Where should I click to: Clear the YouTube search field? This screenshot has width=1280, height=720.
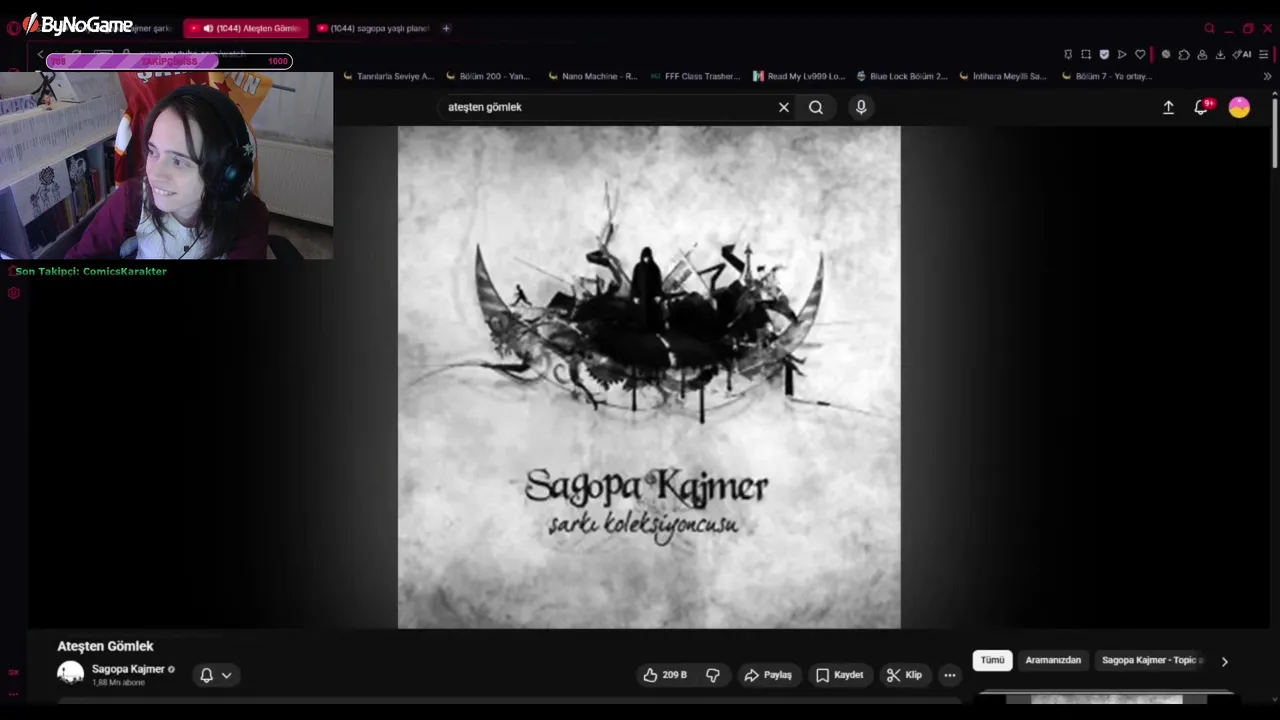click(784, 107)
